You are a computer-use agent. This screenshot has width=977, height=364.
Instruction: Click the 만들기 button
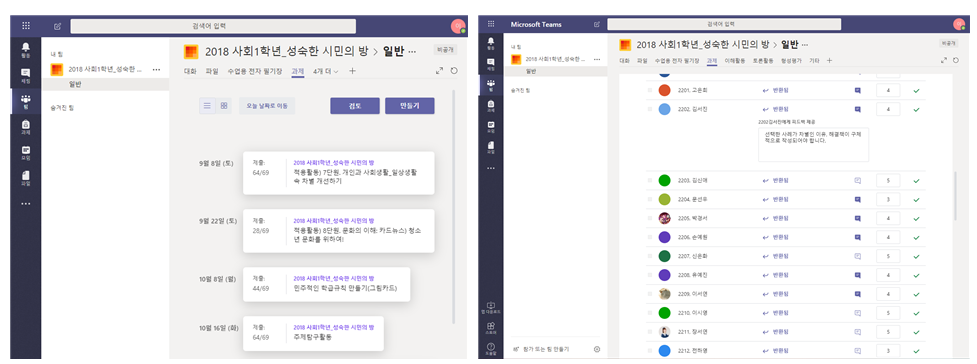tap(409, 106)
